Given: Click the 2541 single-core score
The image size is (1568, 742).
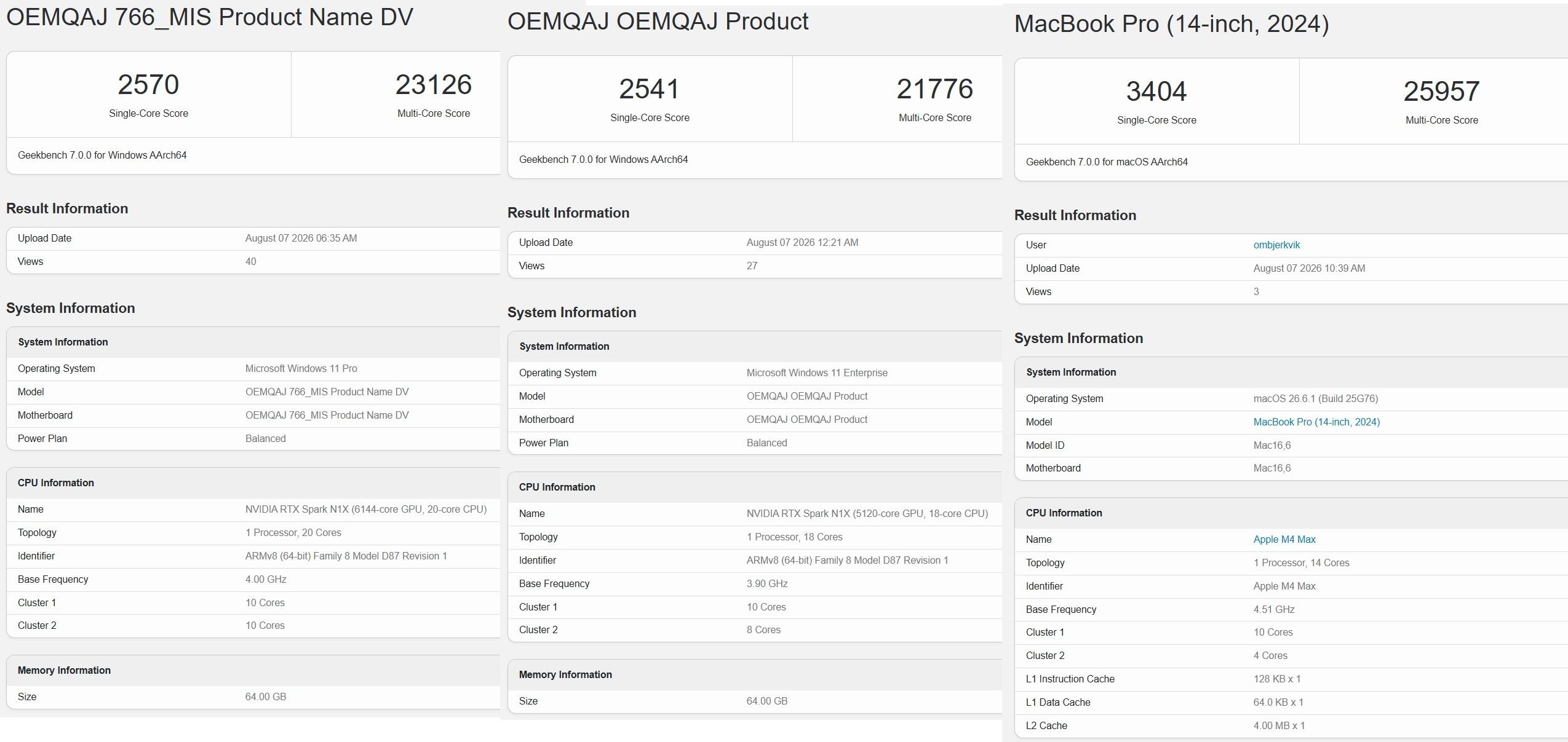Looking at the screenshot, I should (x=650, y=89).
